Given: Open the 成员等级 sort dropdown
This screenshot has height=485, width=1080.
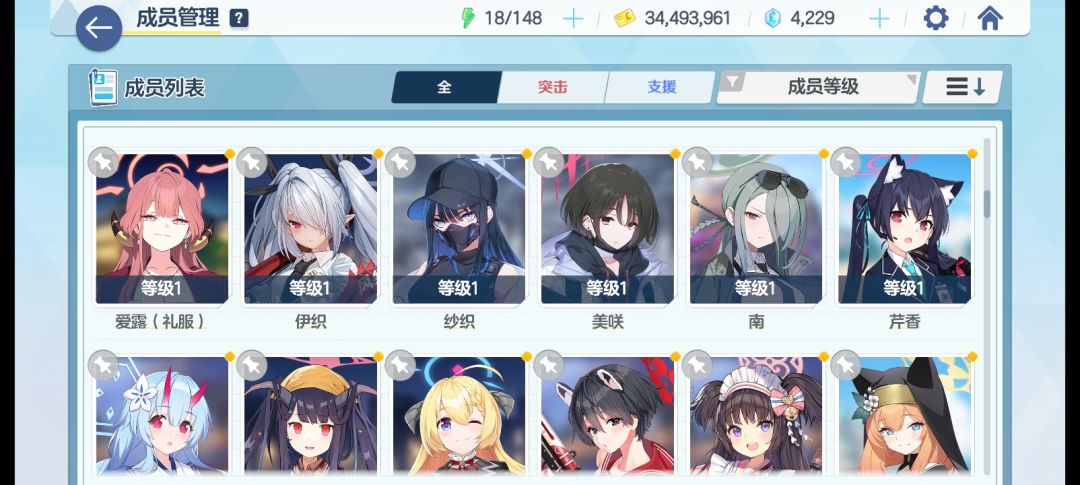Looking at the screenshot, I should (x=818, y=87).
